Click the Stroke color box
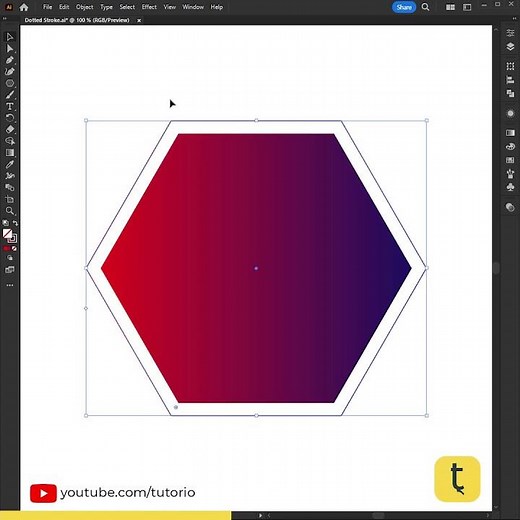 [13, 239]
